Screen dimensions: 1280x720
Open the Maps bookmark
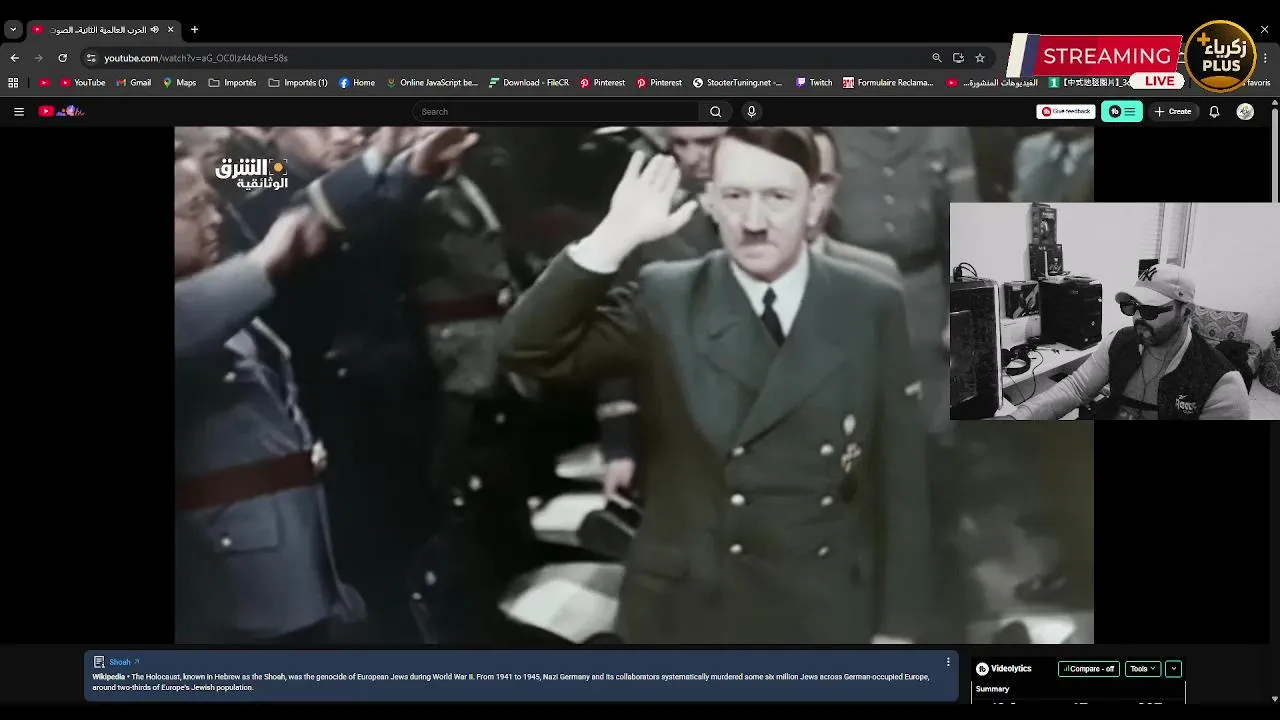point(179,83)
